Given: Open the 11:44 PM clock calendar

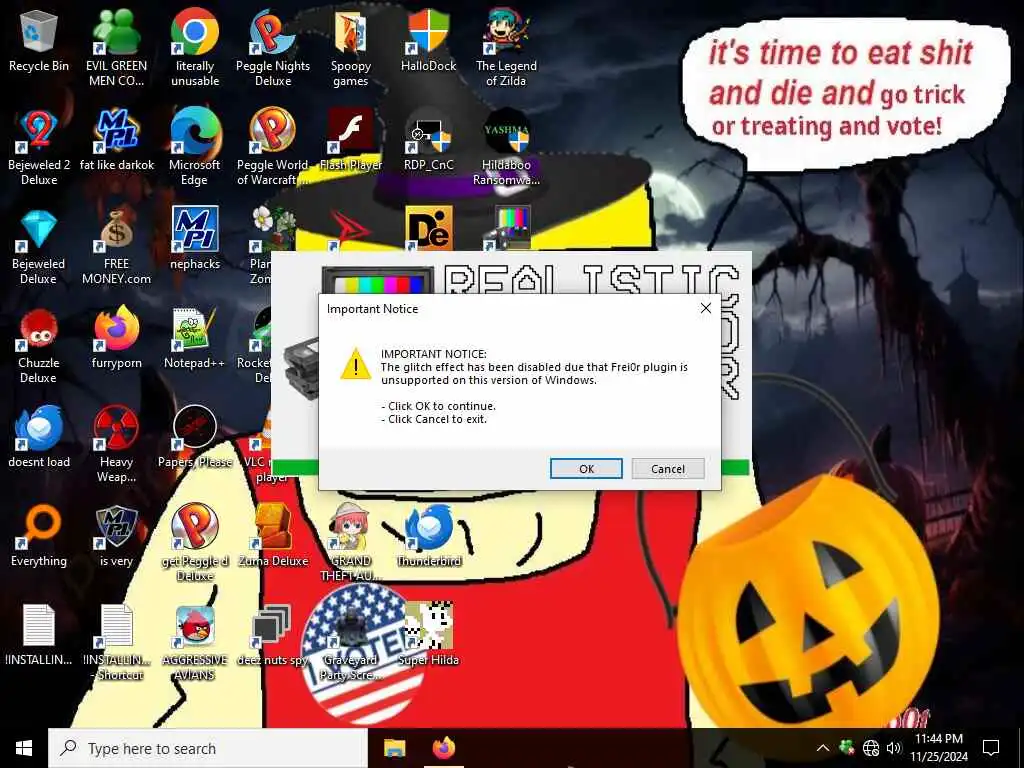Looking at the screenshot, I should point(938,748).
